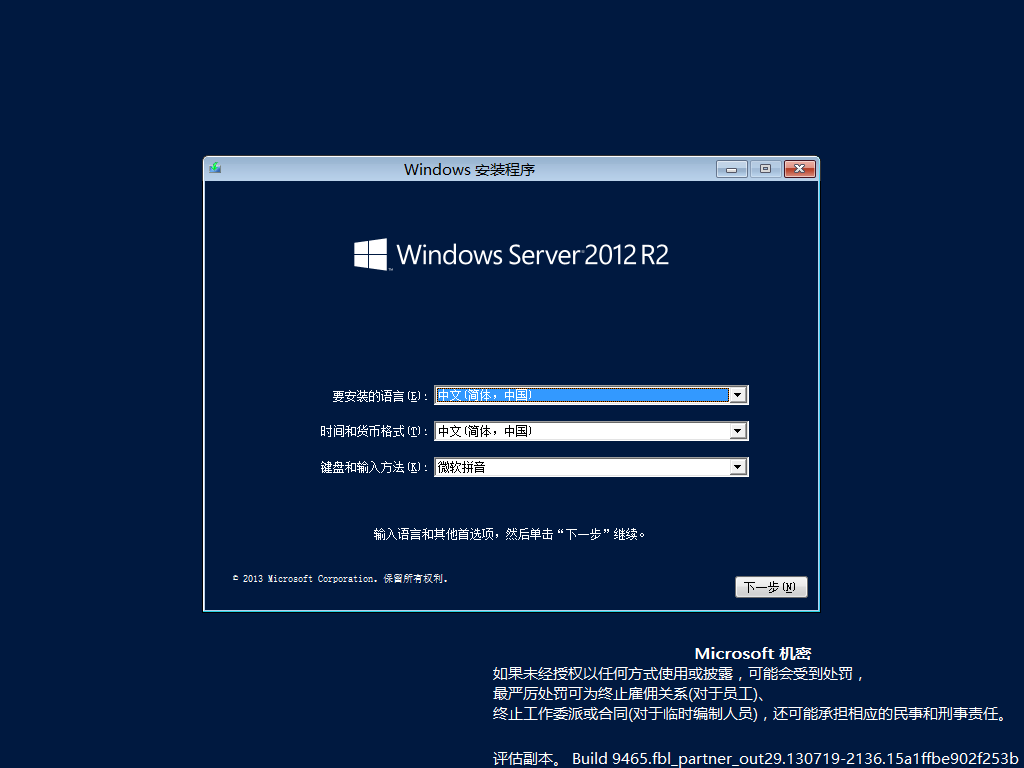
Task: Select the 微软拼音 keyboard combo box field
Action: (591, 467)
